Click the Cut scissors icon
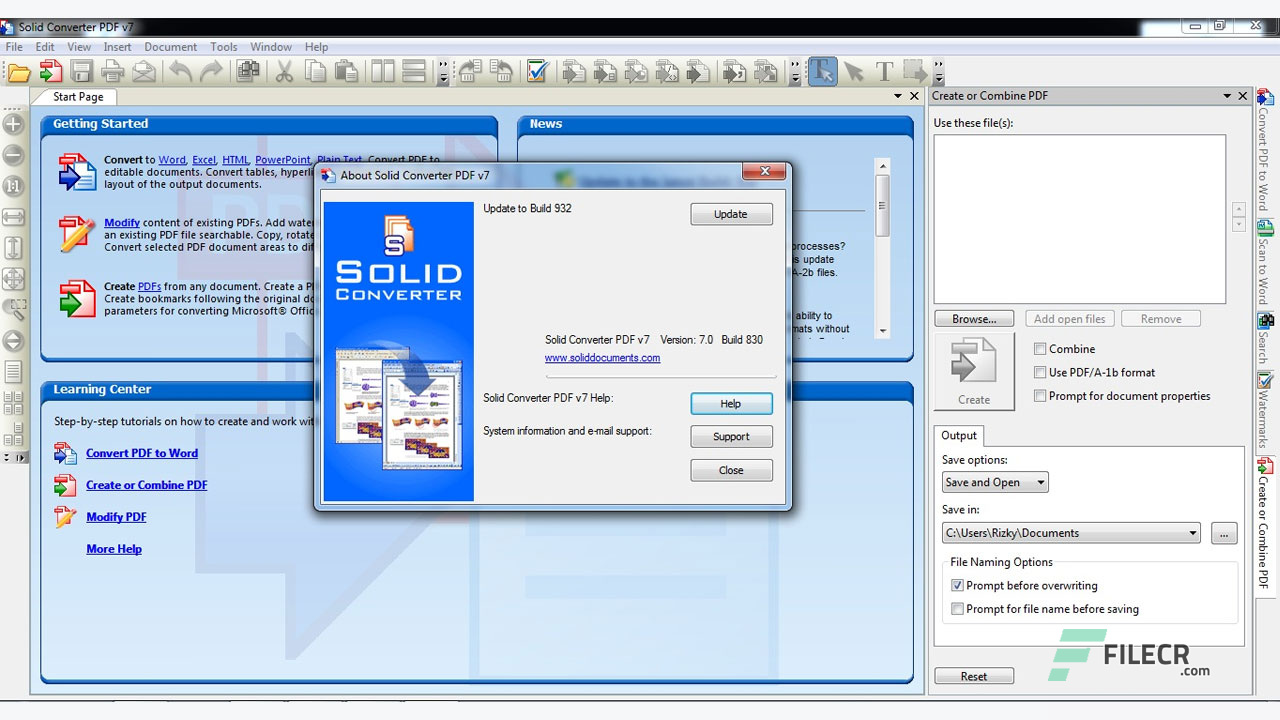1280x720 pixels. coord(284,72)
